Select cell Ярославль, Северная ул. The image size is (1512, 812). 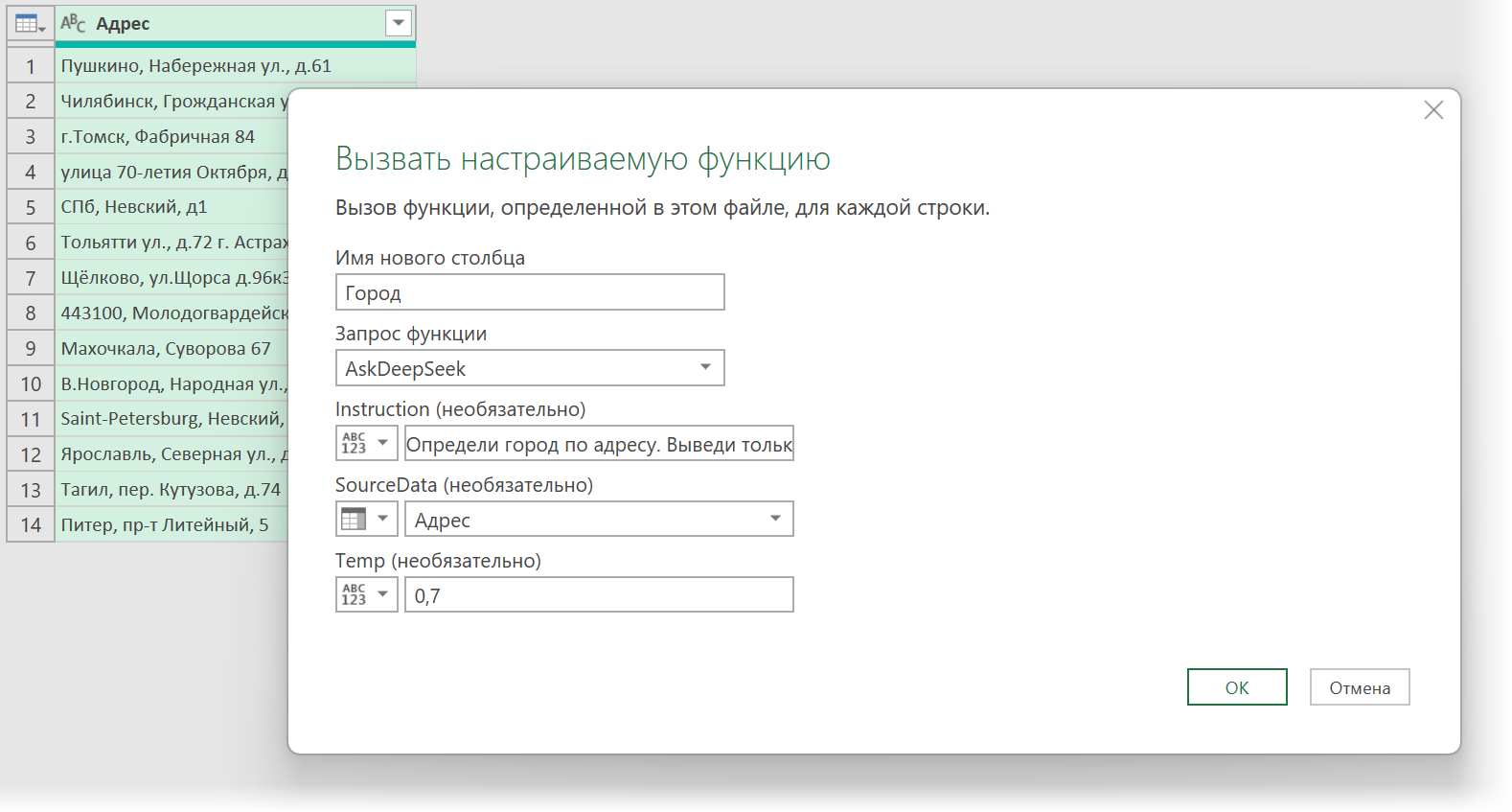click(x=172, y=454)
